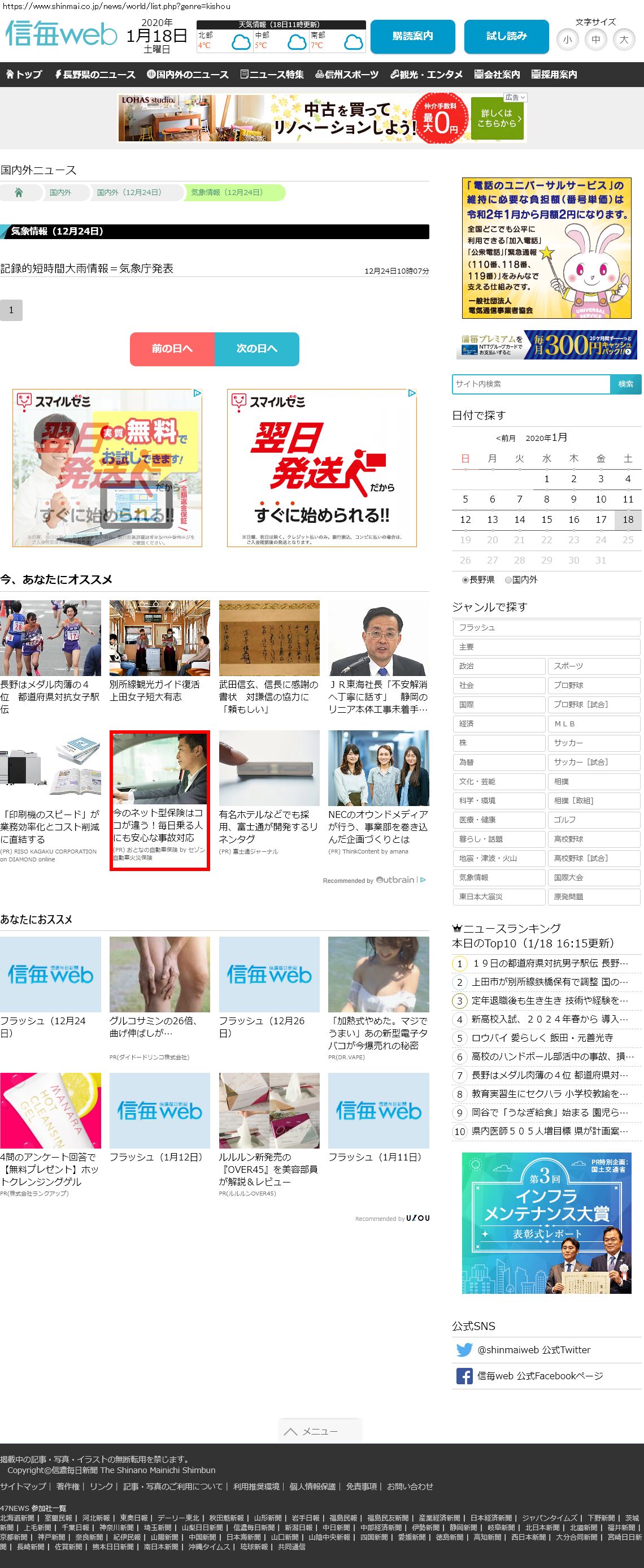Click the northern area weather cloud icon
The width and height of the screenshot is (644, 1568).
pos(241,42)
